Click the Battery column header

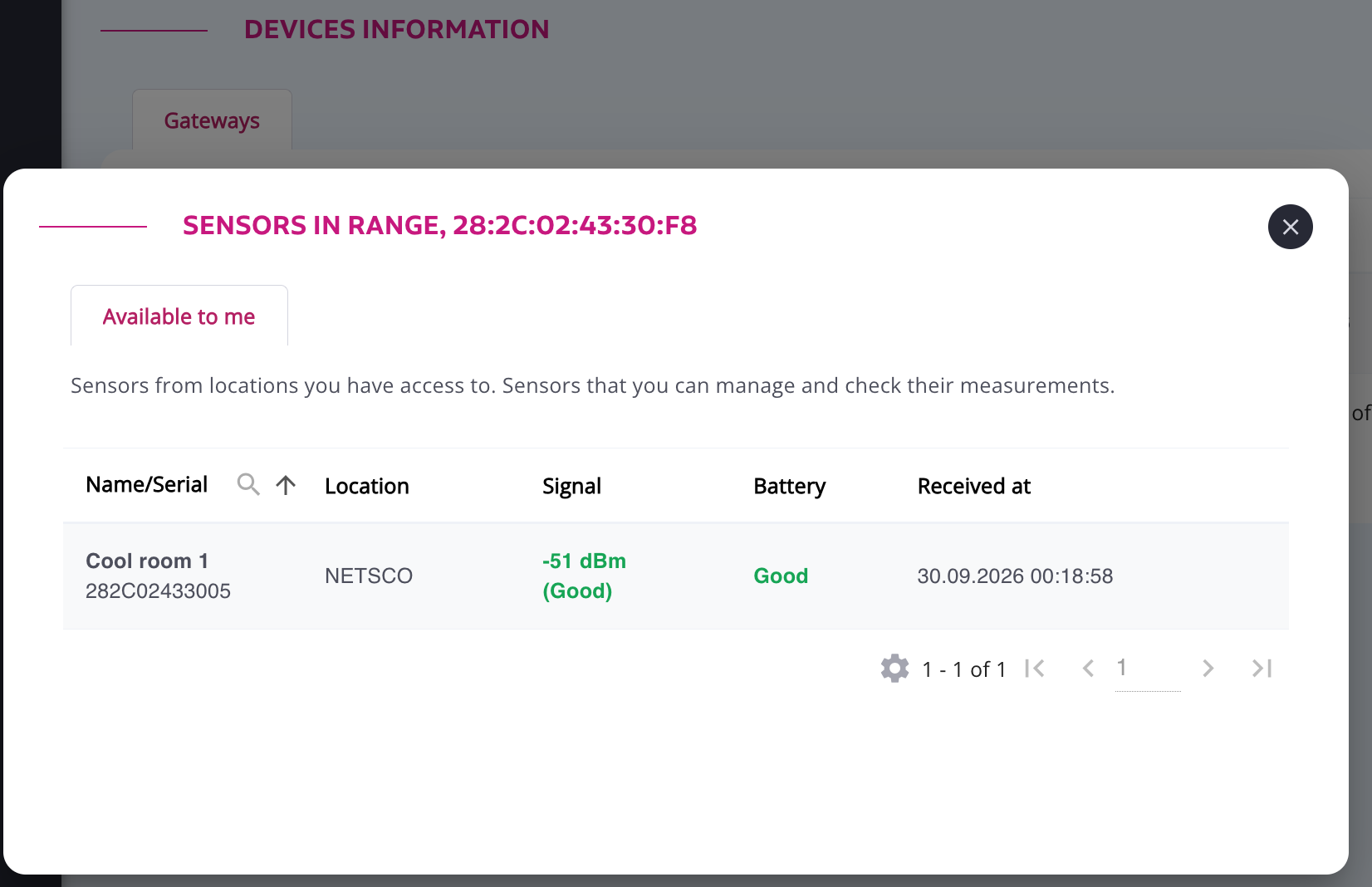click(789, 486)
